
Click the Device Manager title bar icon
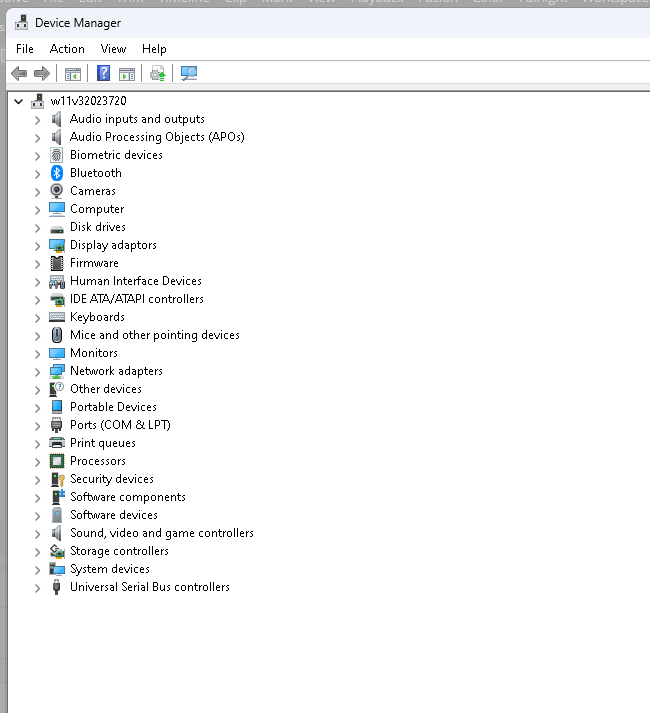[x=21, y=22]
